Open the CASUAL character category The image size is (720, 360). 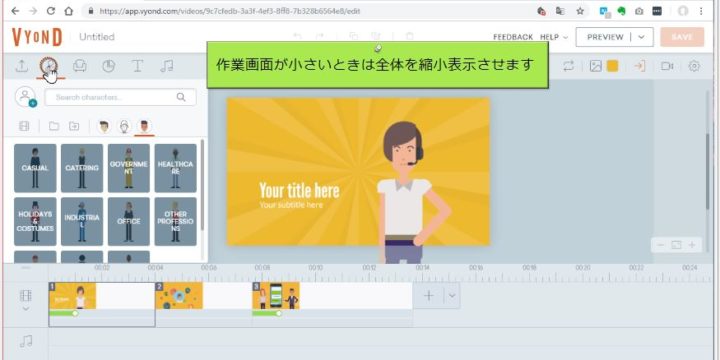35,168
